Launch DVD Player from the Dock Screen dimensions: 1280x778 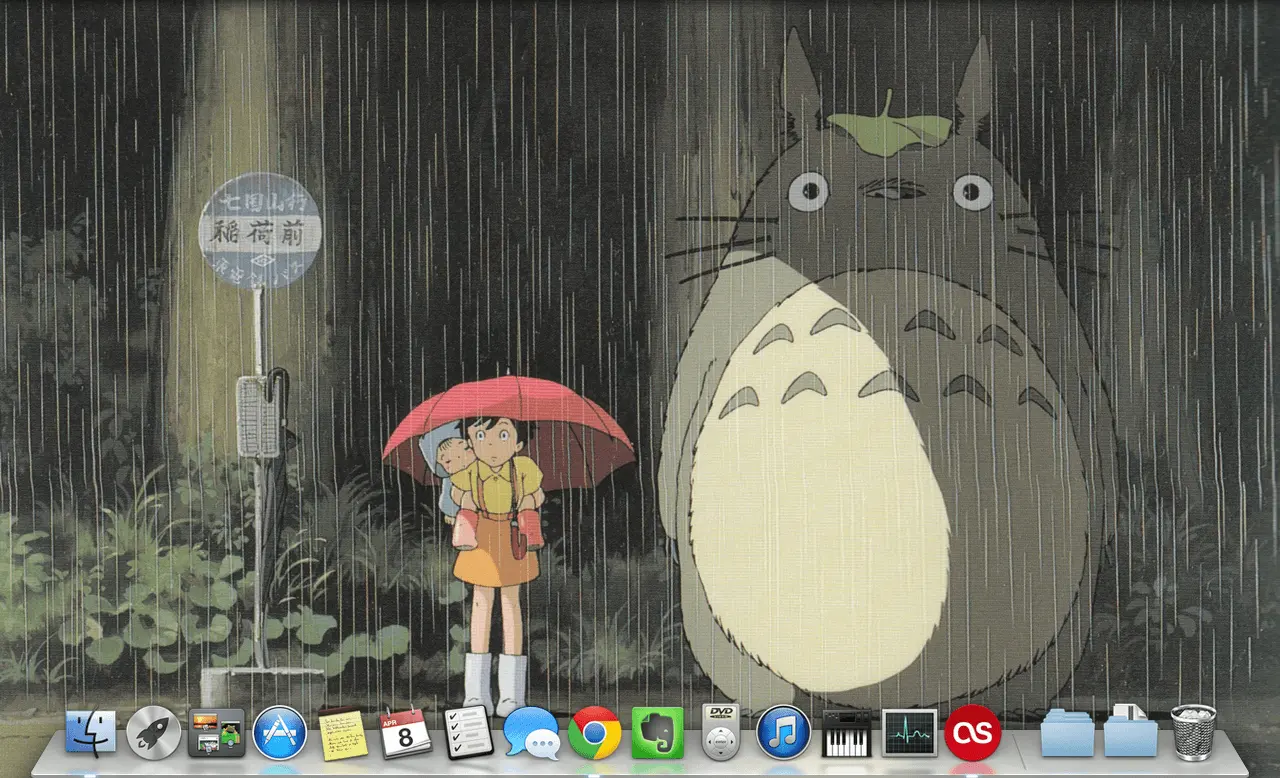(720, 732)
